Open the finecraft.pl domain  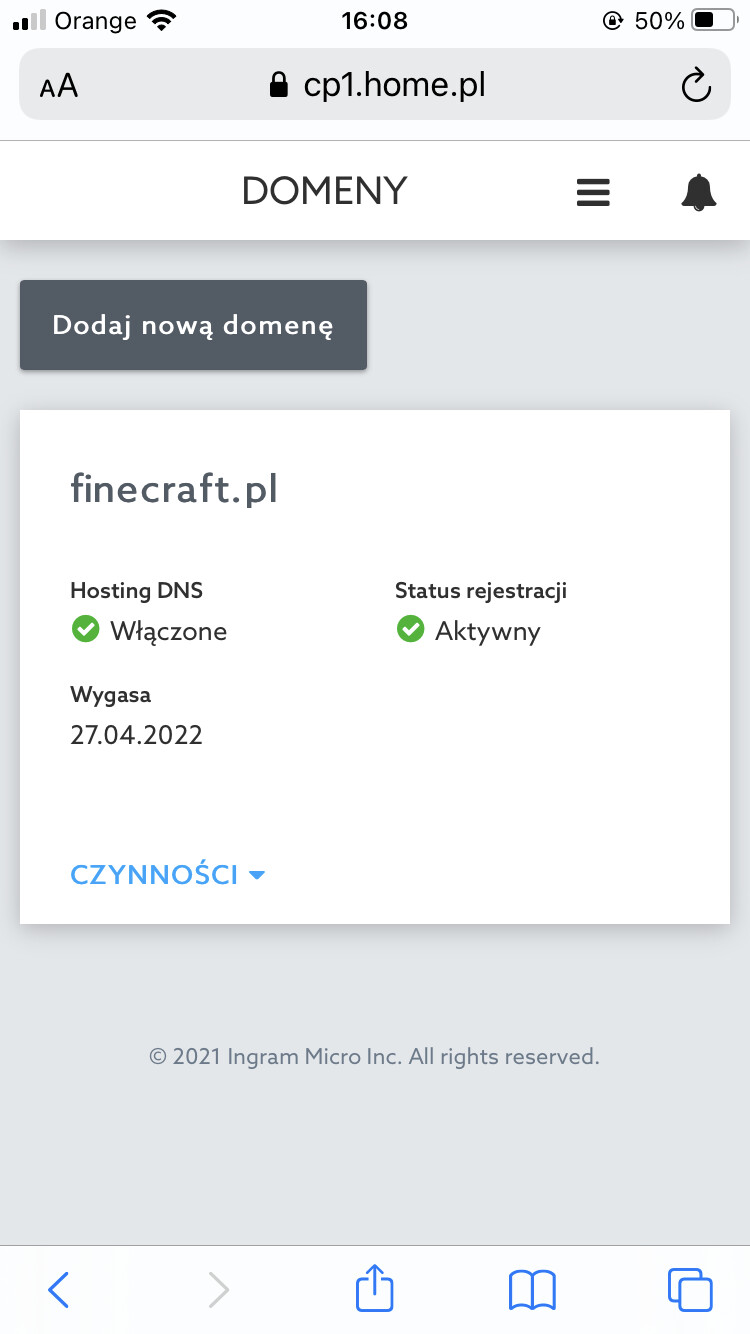(174, 489)
